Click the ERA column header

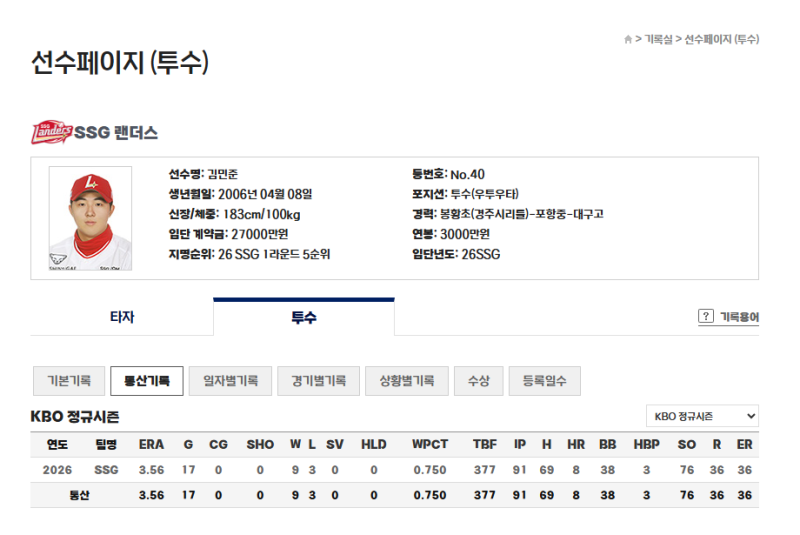coord(152,445)
